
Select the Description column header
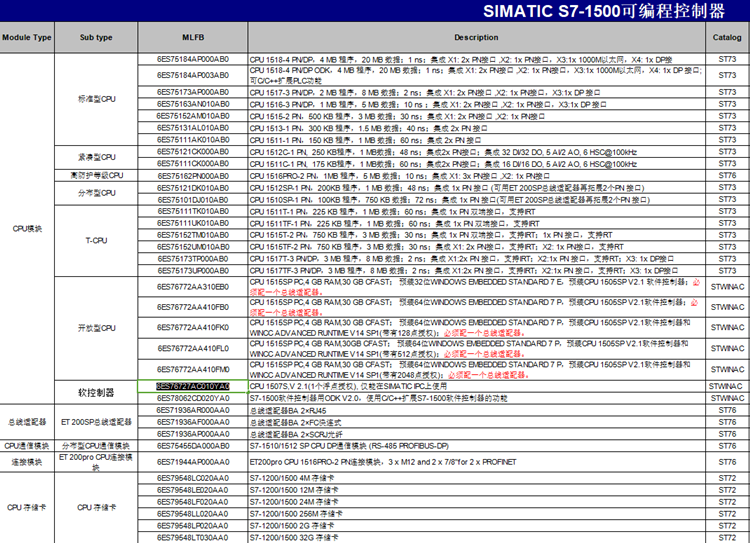point(476,37)
